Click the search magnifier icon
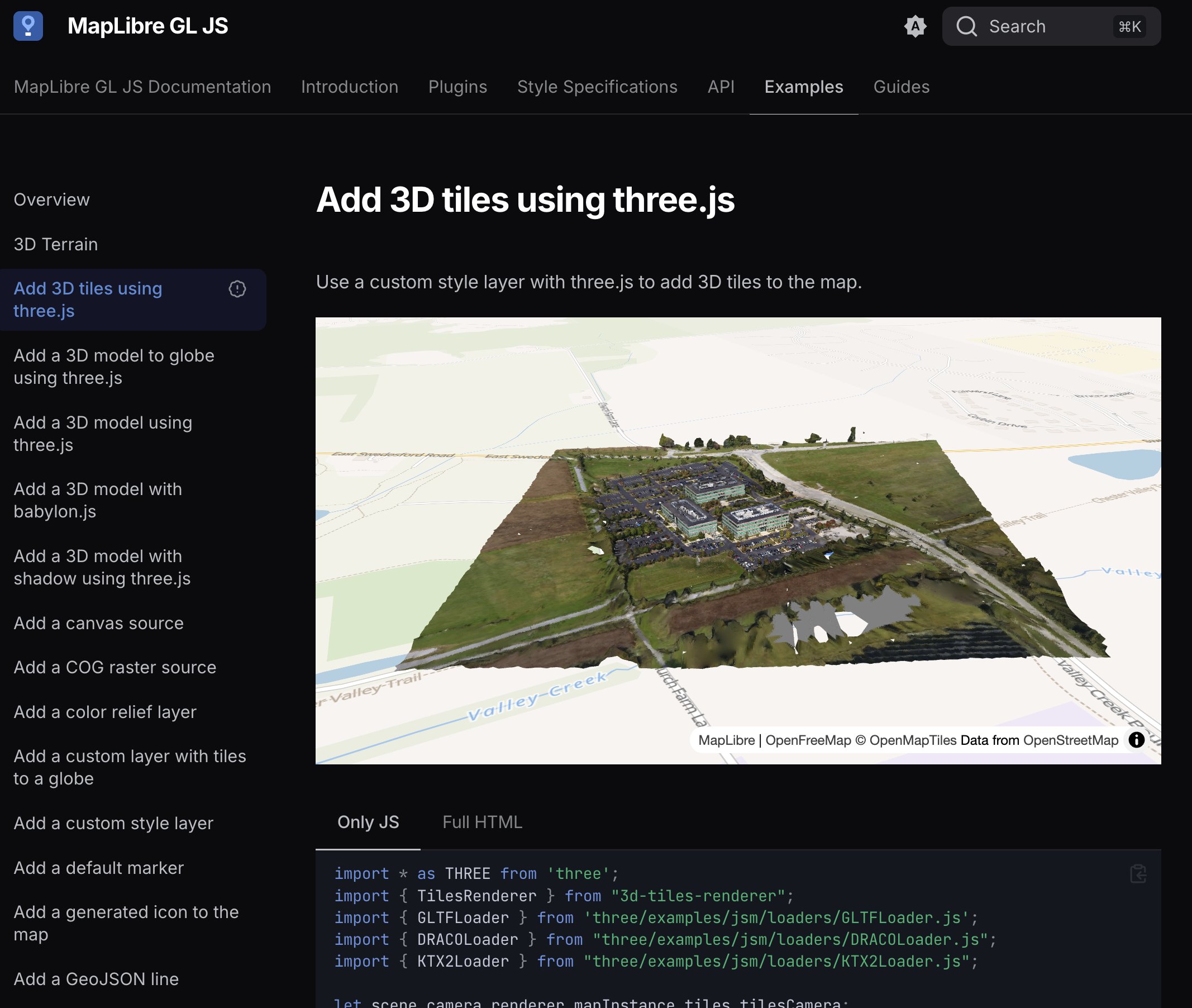 click(x=967, y=26)
